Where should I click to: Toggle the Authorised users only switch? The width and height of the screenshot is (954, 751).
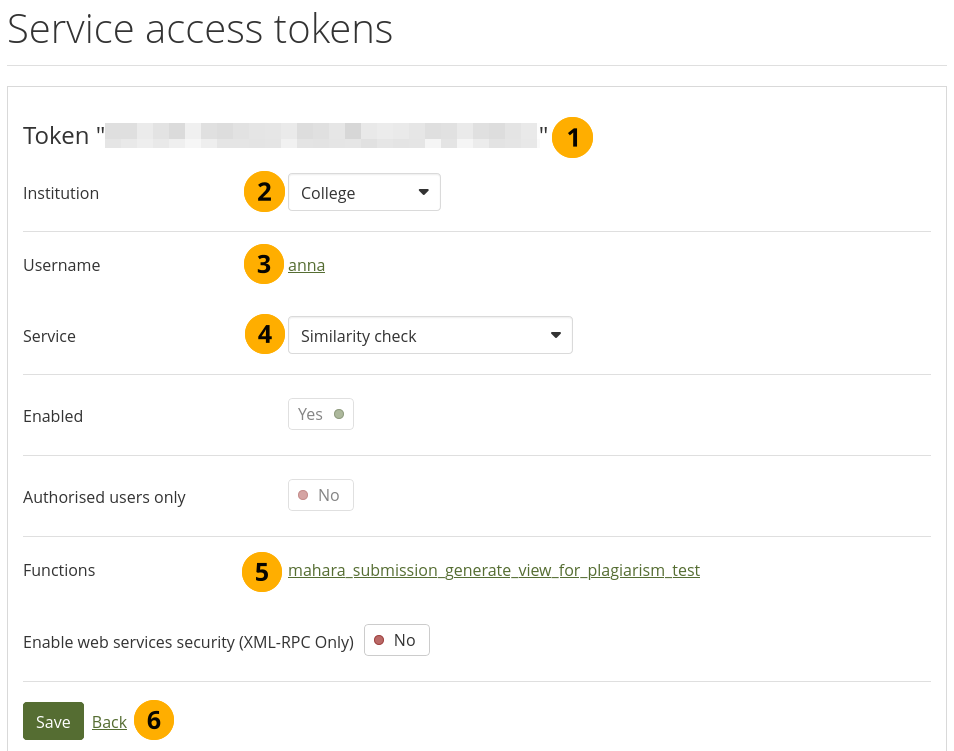(x=320, y=495)
